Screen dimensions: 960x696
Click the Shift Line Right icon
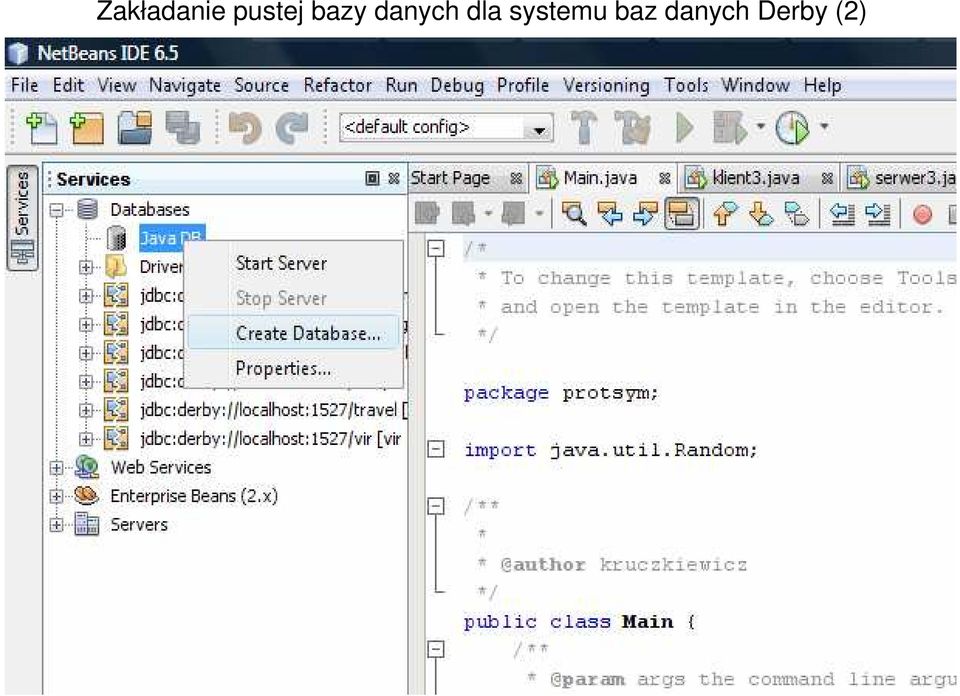pyautogui.click(x=878, y=213)
